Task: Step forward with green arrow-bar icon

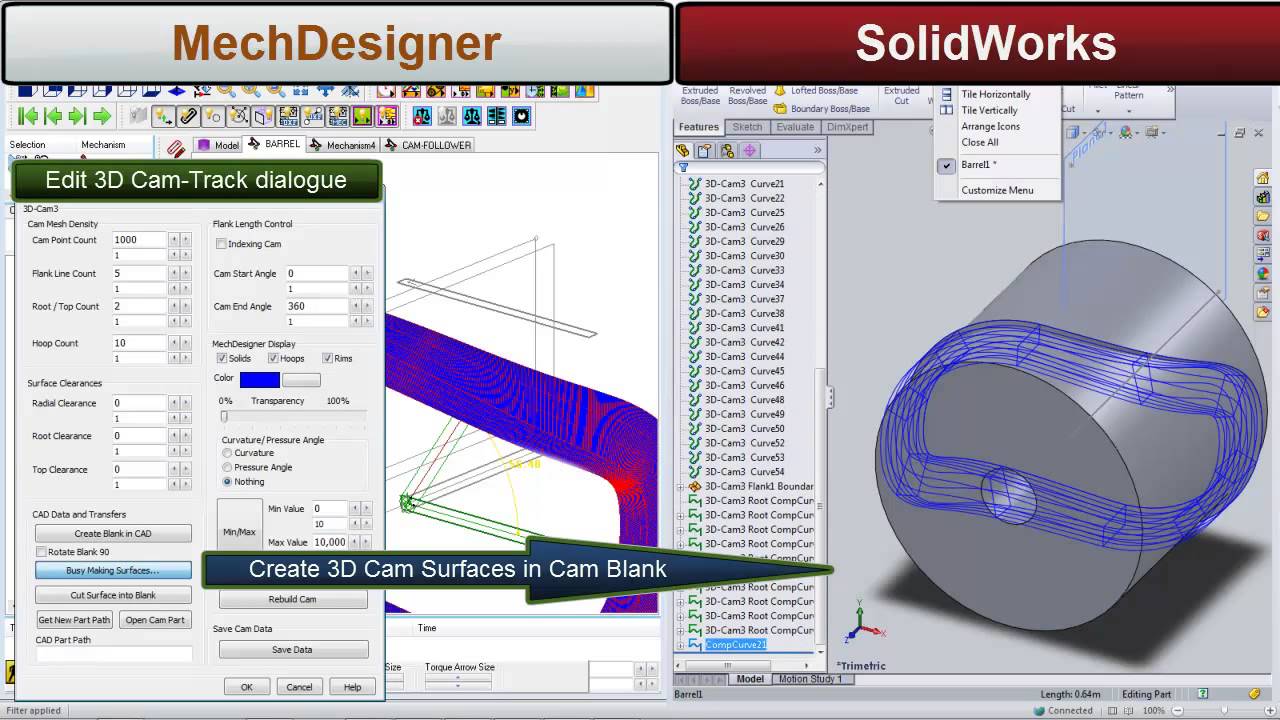Action: tap(77, 116)
